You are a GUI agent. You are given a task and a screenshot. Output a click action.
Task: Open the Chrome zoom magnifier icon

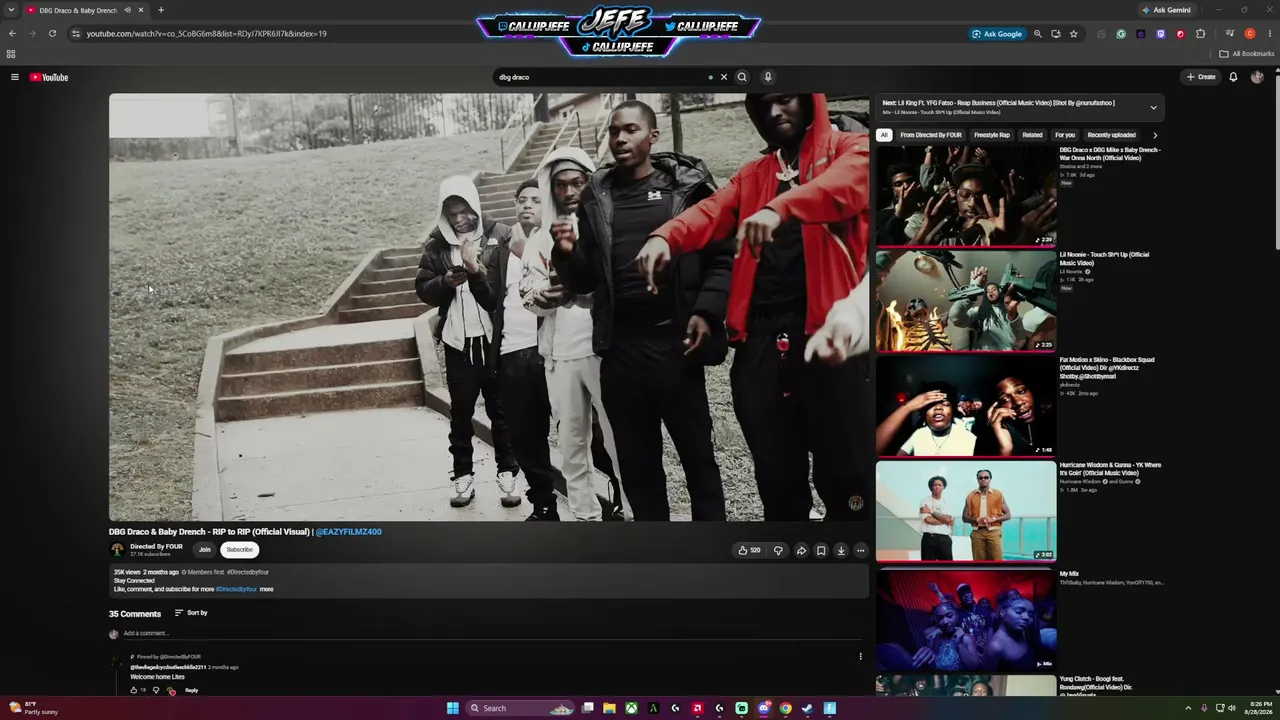tap(1038, 34)
